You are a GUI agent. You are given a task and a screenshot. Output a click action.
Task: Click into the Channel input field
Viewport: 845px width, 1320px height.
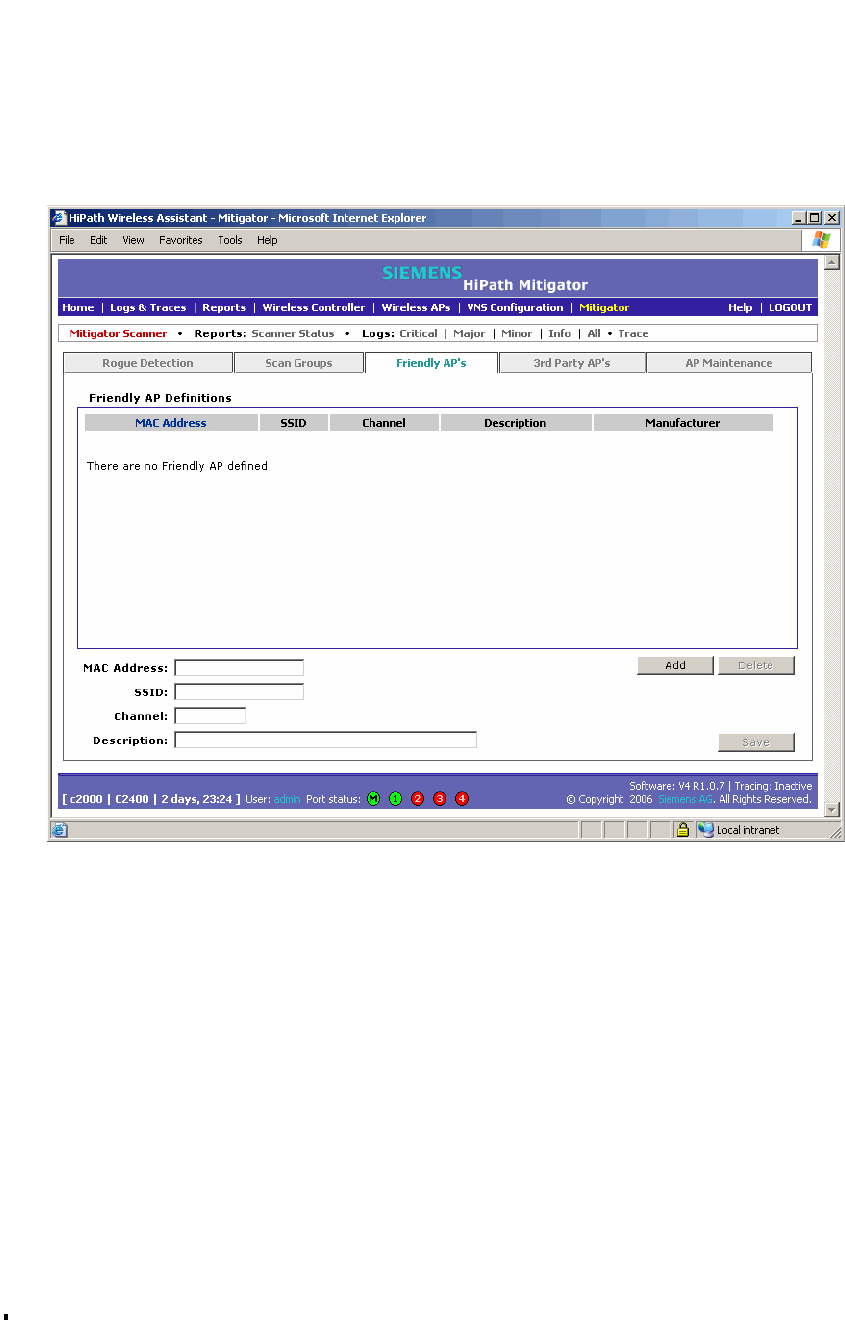tap(210, 716)
